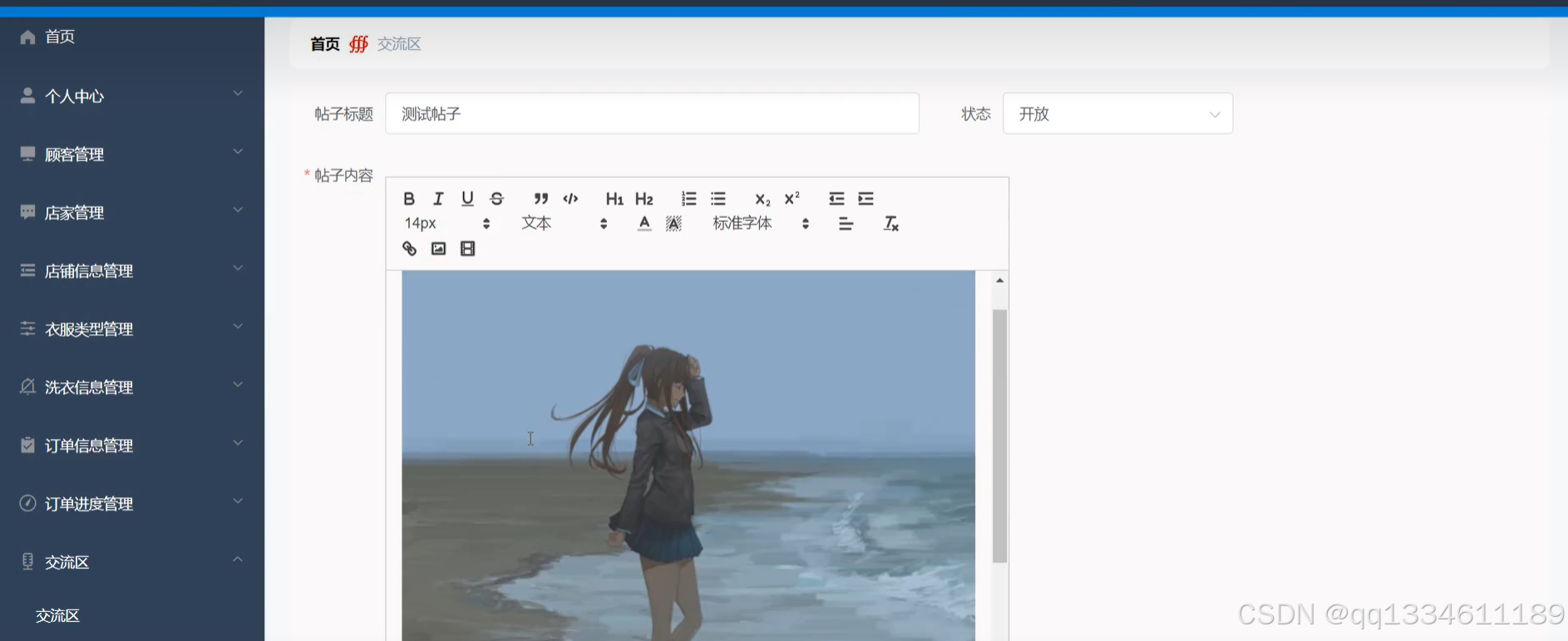Click the editor scrollbar up arrow
1568x641 pixels.
(x=1000, y=280)
